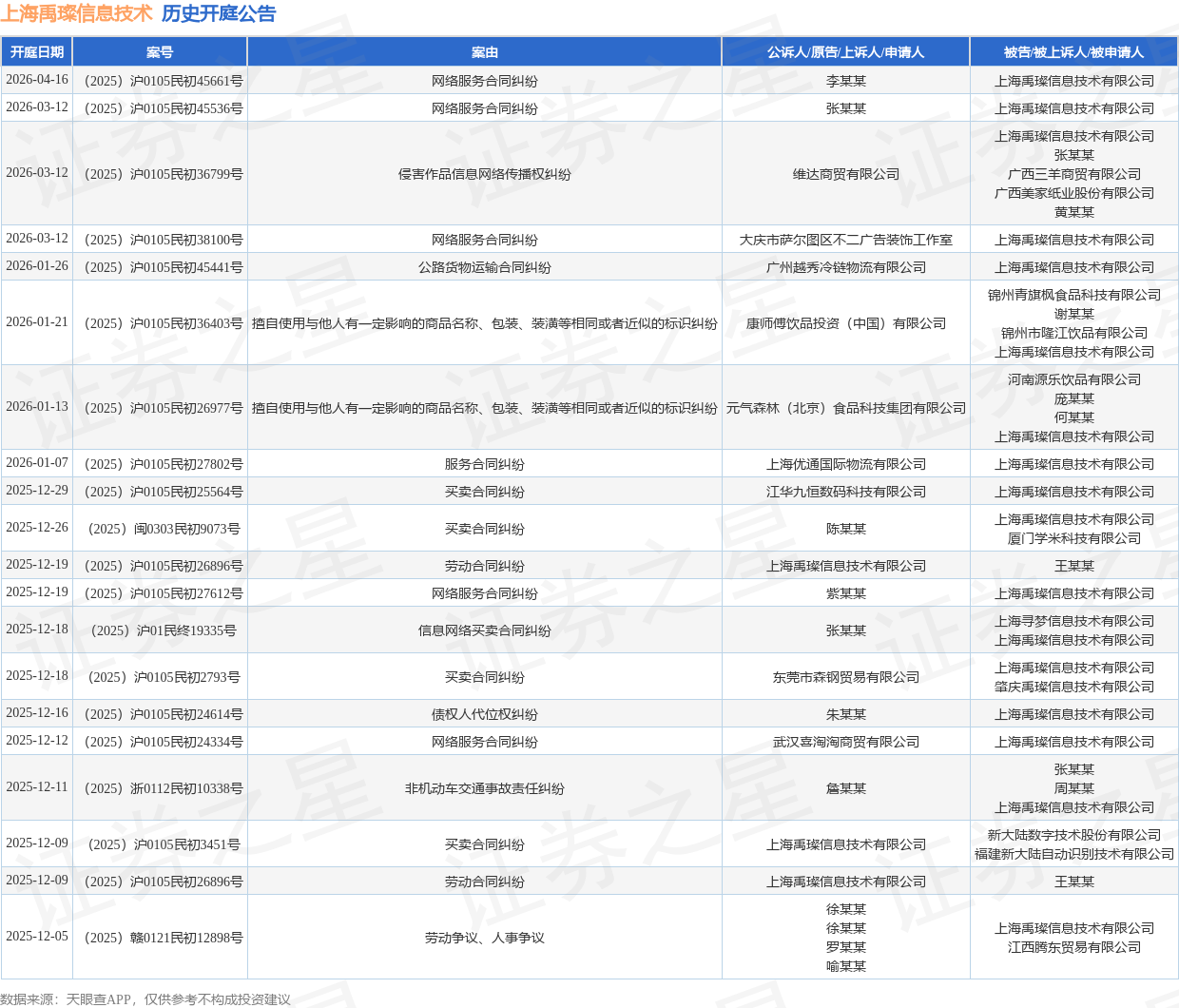Click cause 信息网络买卖合同纠纷
This screenshot has height=1008, width=1179.
pyautogui.click(x=485, y=631)
